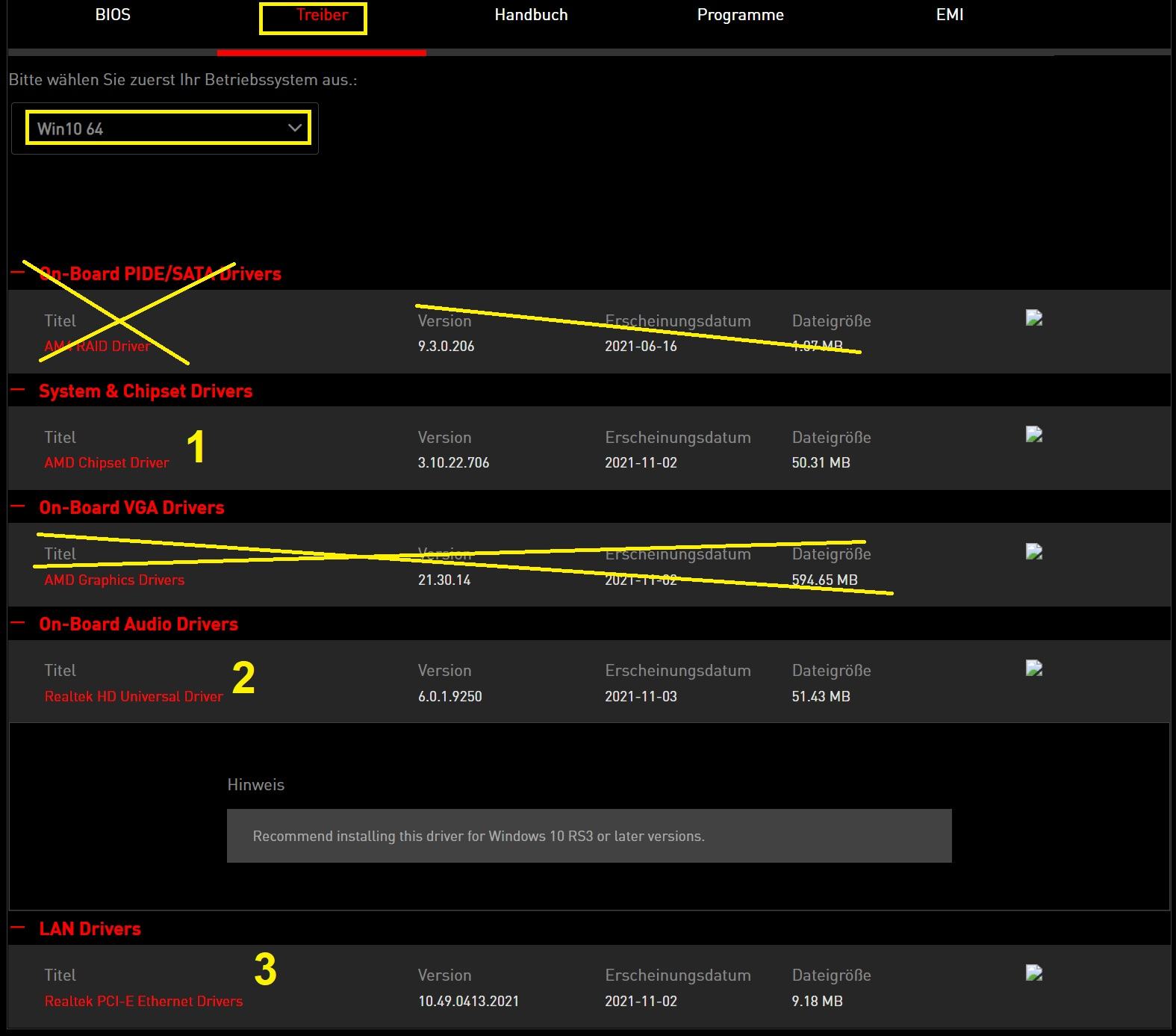The image size is (1176, 1036).
Task: Switch to the Programme tab
Action: click(x=740, y=15)
